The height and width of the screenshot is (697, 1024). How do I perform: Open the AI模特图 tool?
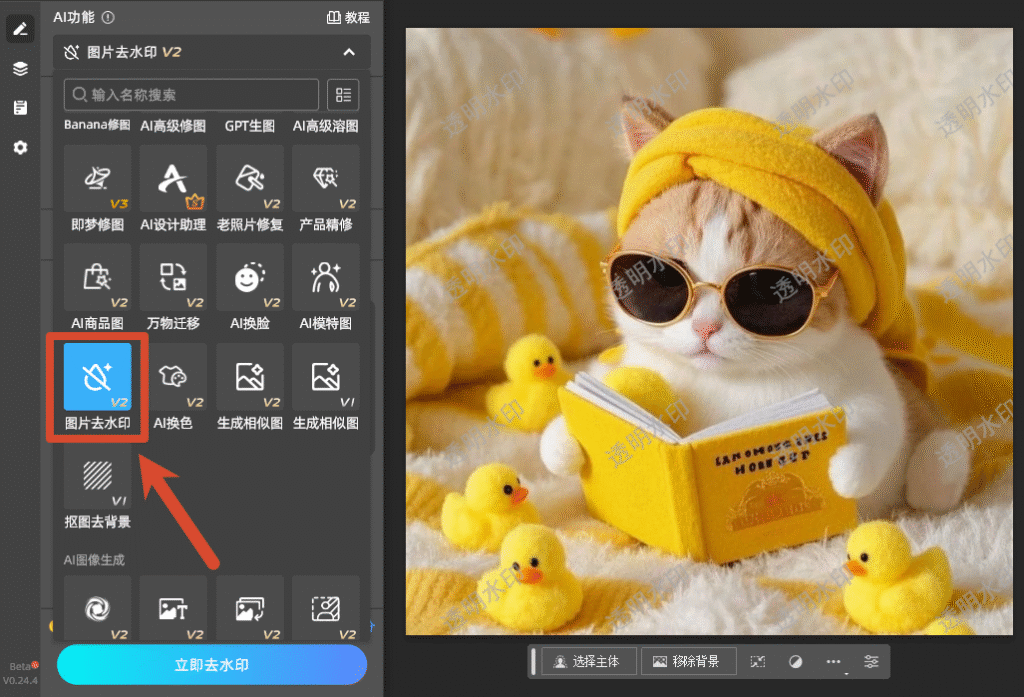[326, 277]
